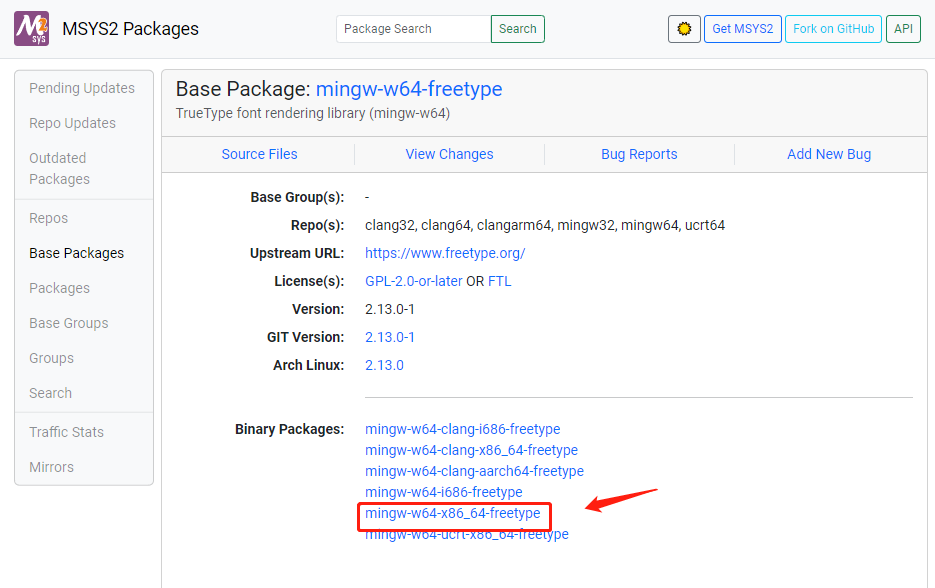Click GPL-2.0-or-later license link
The width and height of the screenshot is (935, 588).
point(413,281)
